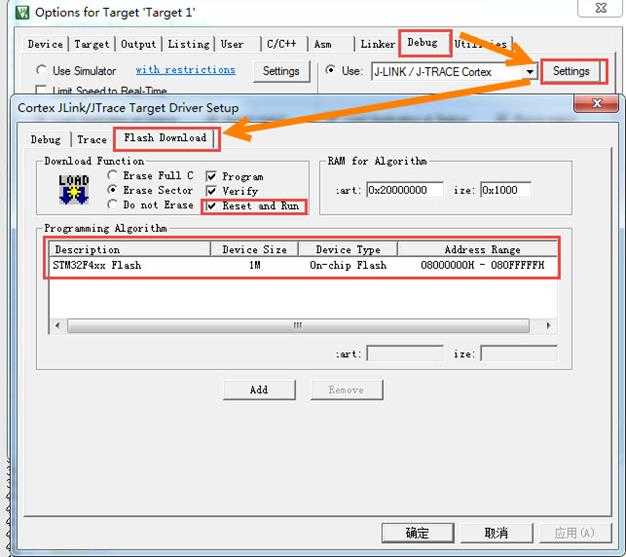Select the Flash Download tab

point(165,138)
